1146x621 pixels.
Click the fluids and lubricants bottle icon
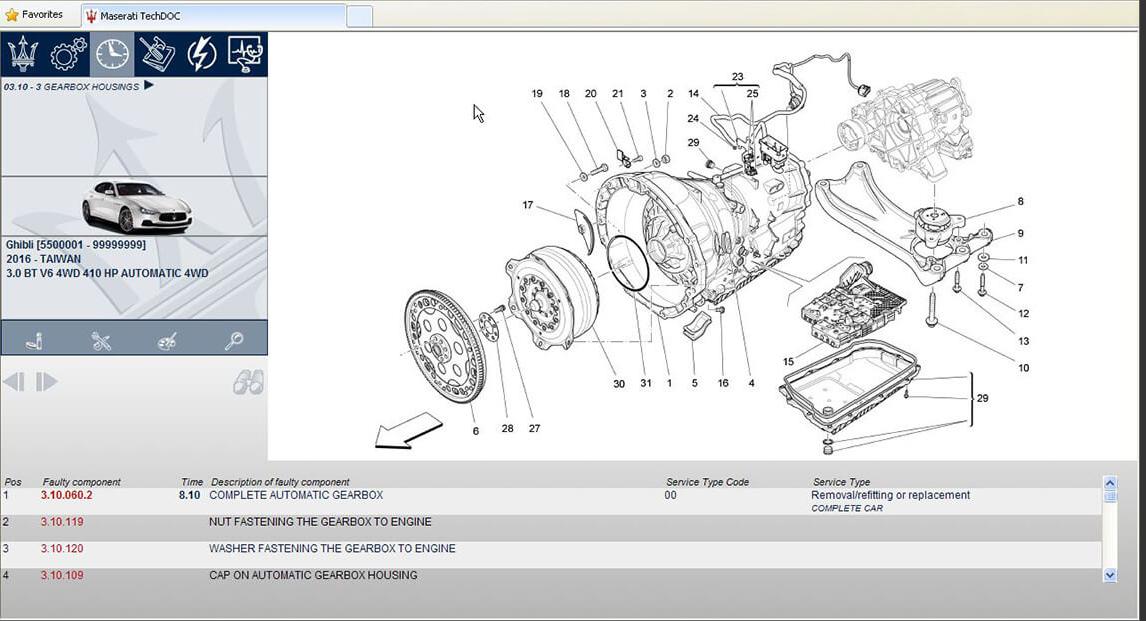(34, 341)
